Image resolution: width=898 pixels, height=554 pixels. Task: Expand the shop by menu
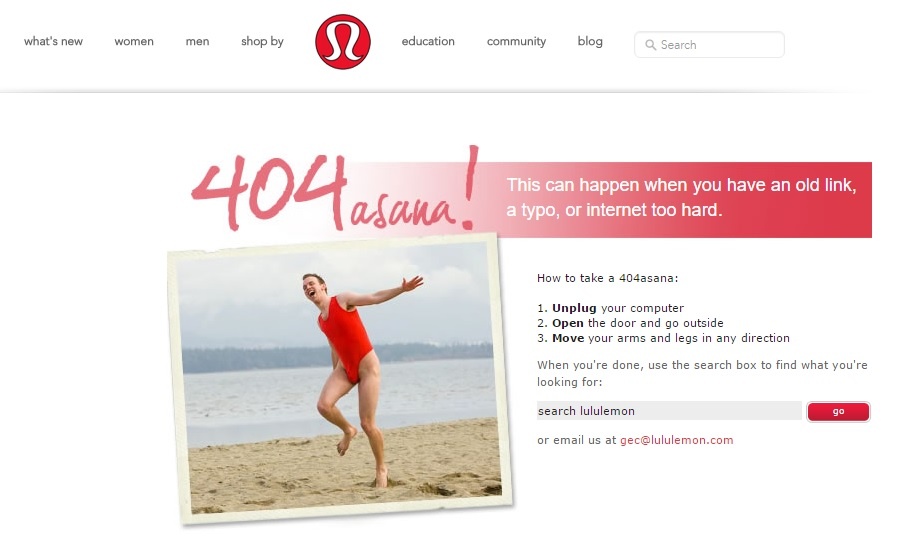click(x=262, y=41)
